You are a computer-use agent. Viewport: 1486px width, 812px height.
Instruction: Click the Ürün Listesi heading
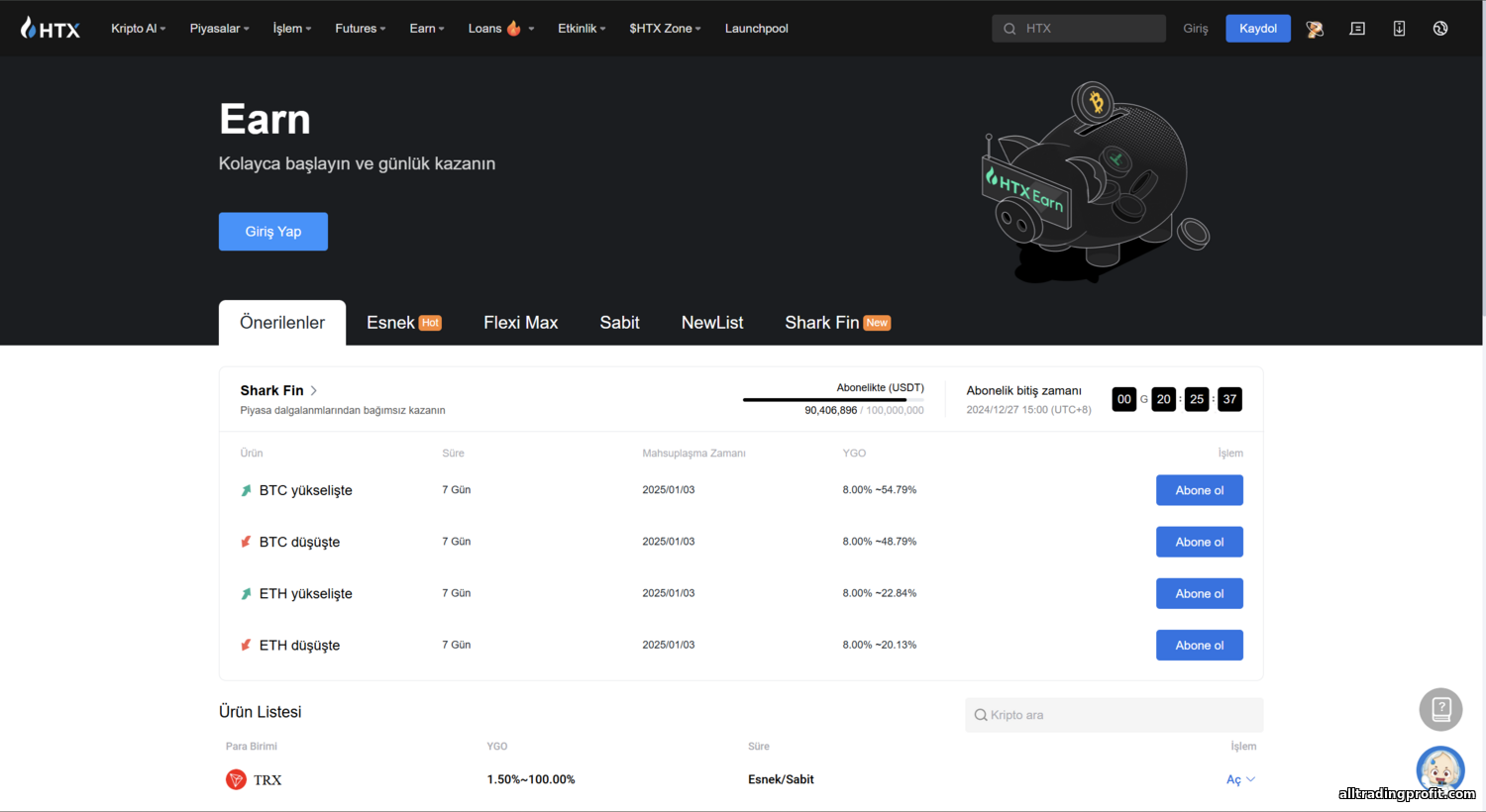point(261,712)
